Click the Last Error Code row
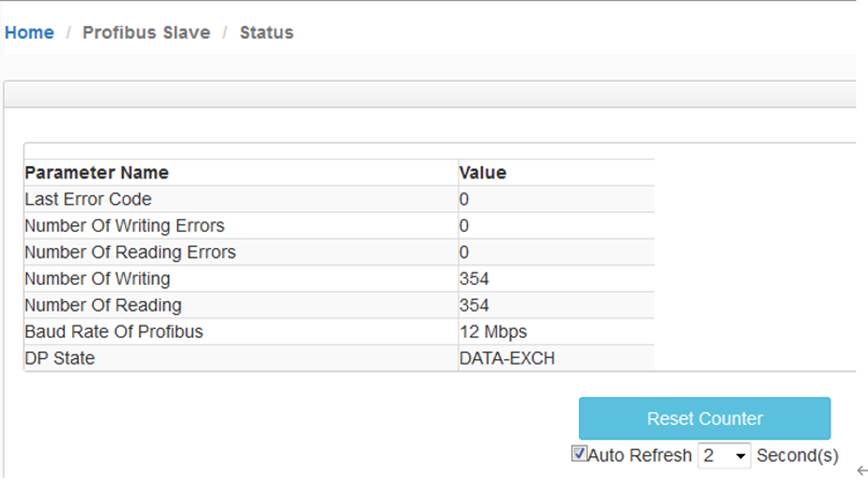 [x=339, y=199]
